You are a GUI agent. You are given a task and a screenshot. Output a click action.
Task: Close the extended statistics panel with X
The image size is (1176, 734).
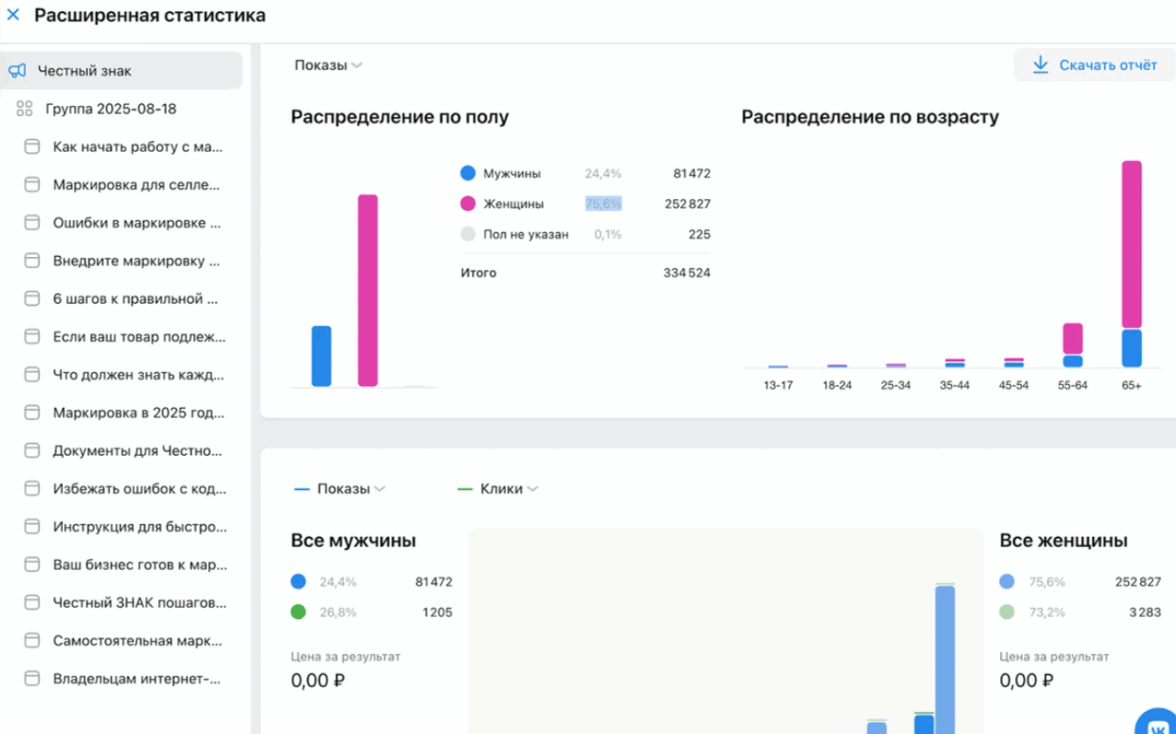pyautogui.click(x=13, y=15)
